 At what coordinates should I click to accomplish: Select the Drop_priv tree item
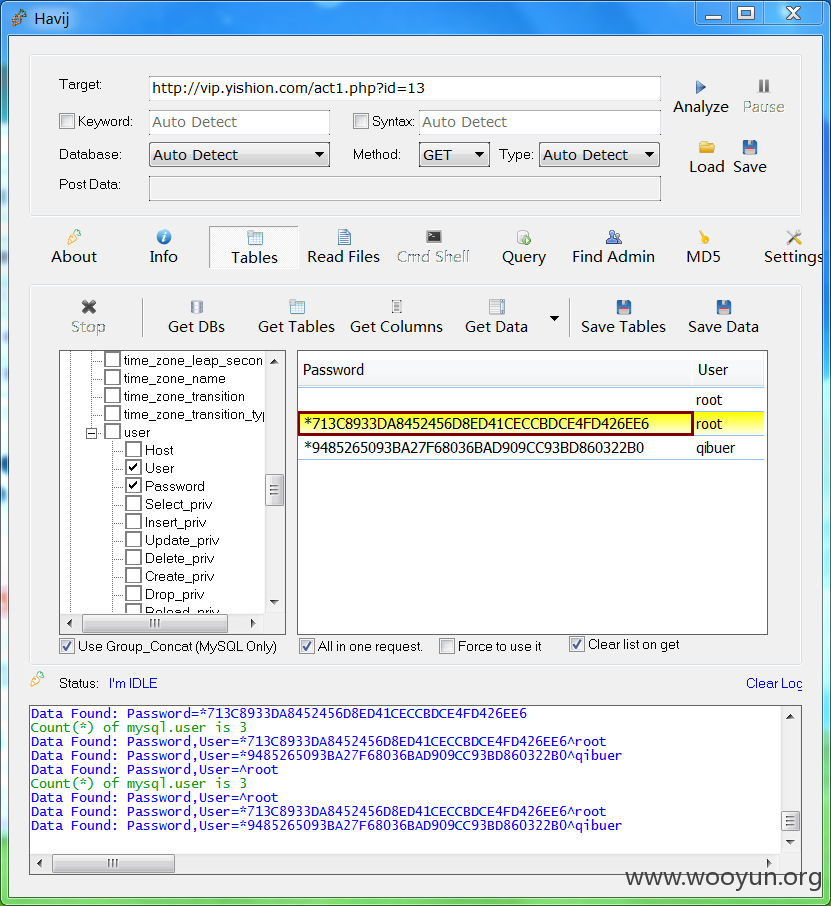175,594
